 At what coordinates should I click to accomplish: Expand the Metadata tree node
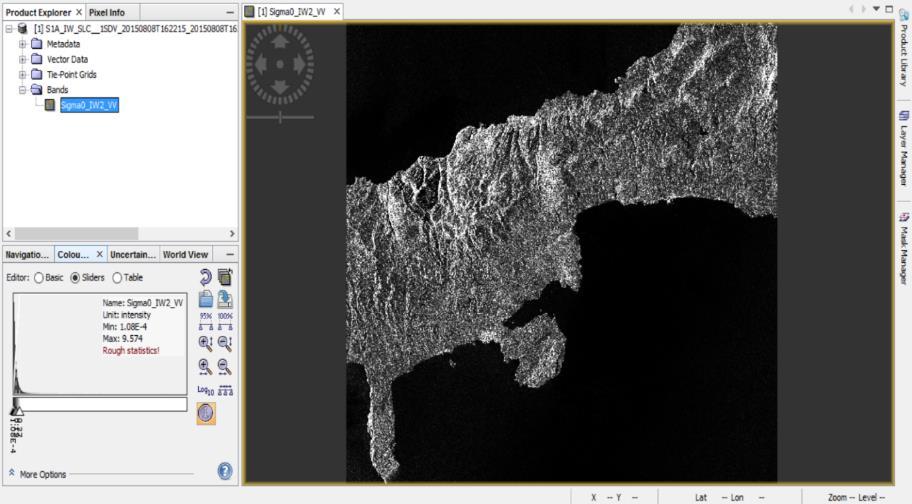tap(22, 44)
